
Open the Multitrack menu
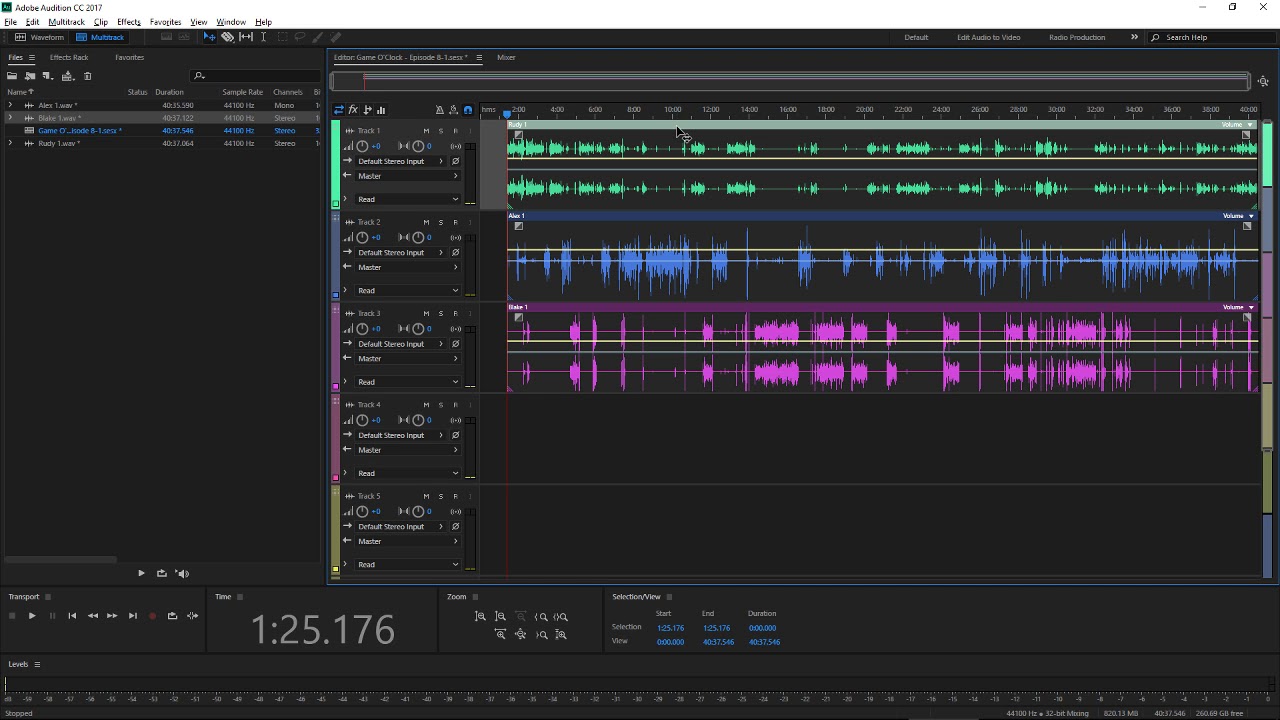click(66, 22)
